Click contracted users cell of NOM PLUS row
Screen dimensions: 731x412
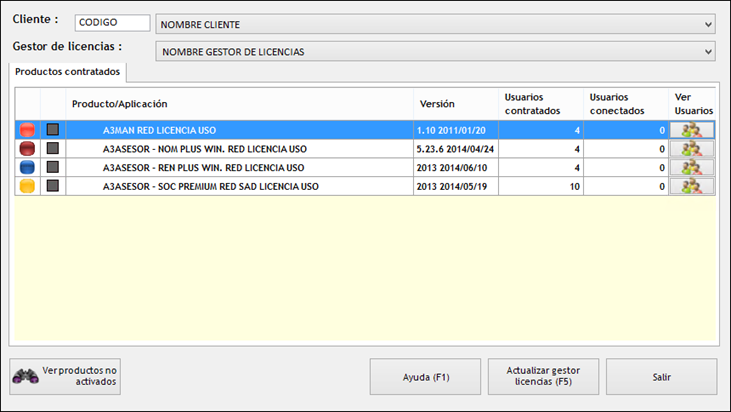pos(540,149)
